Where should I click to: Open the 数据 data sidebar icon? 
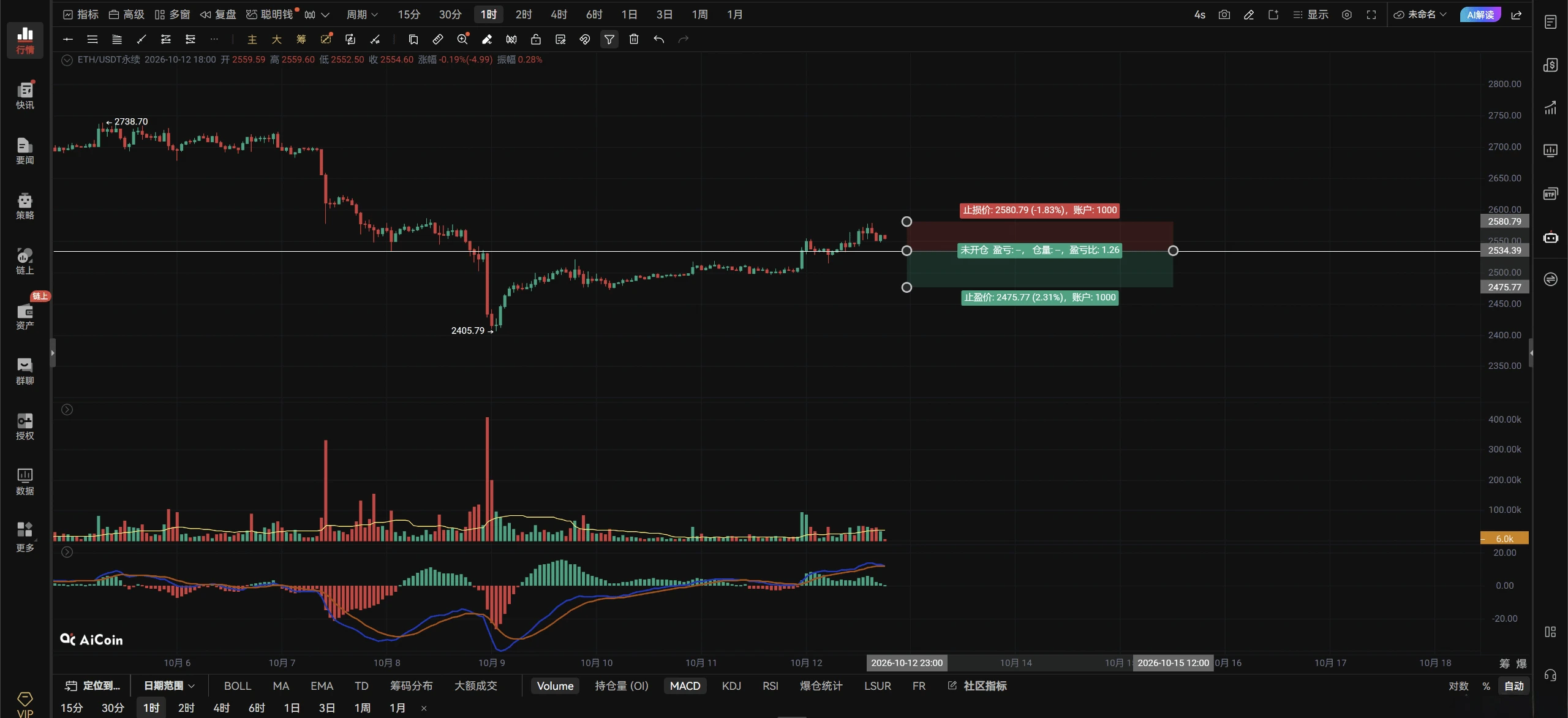pos(25,482)
